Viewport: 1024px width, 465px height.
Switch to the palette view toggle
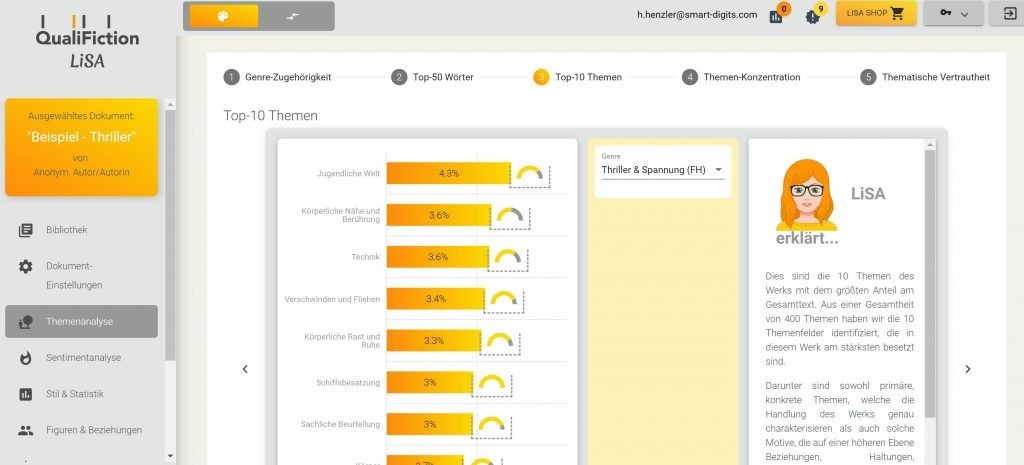pyautogui.click(x=224, y=16)
